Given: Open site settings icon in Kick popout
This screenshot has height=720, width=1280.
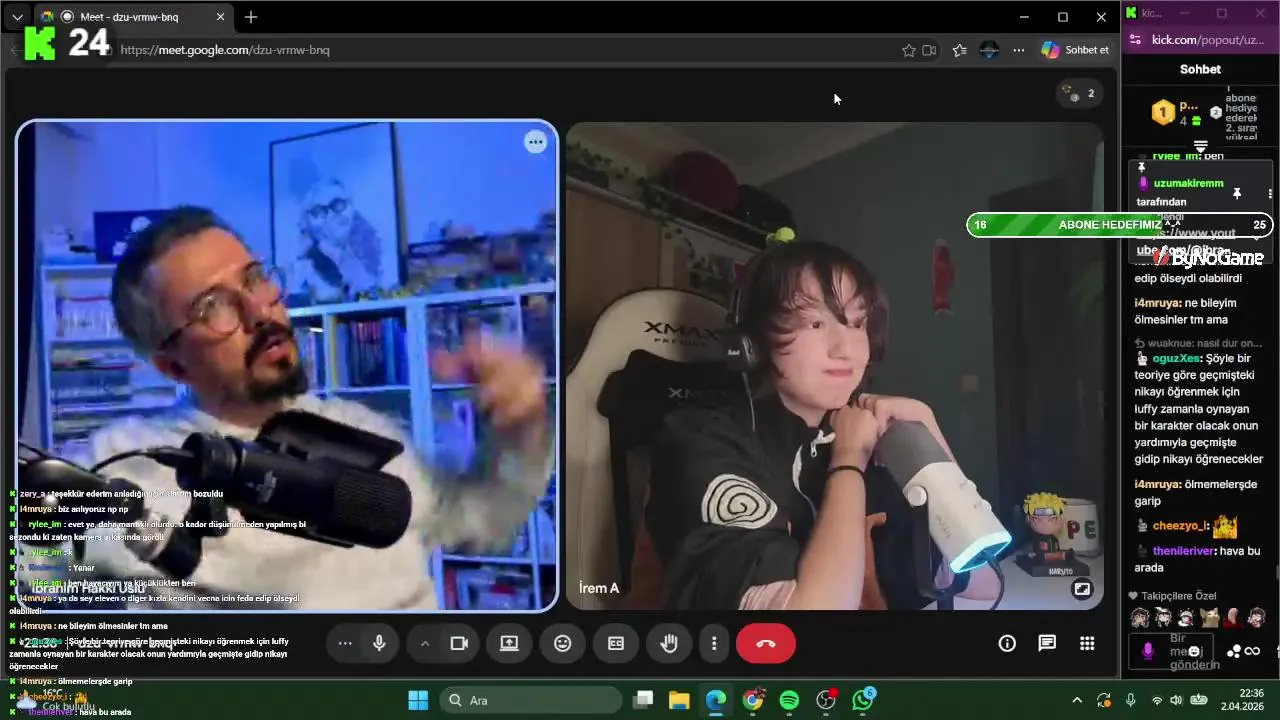Looking at the screenshot, I should pos(1135,40).
